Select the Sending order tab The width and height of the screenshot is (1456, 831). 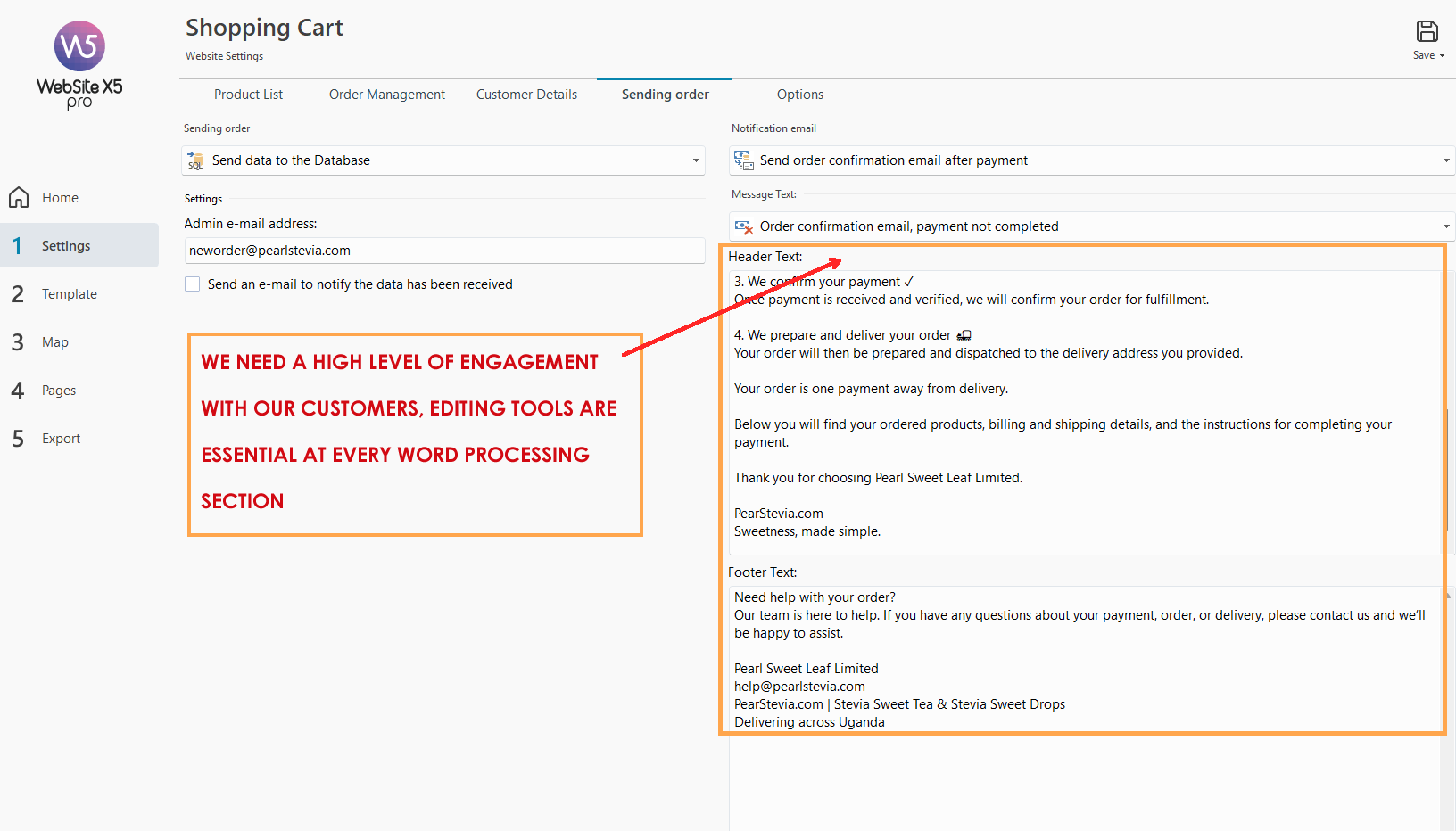(x=665, y=95)
